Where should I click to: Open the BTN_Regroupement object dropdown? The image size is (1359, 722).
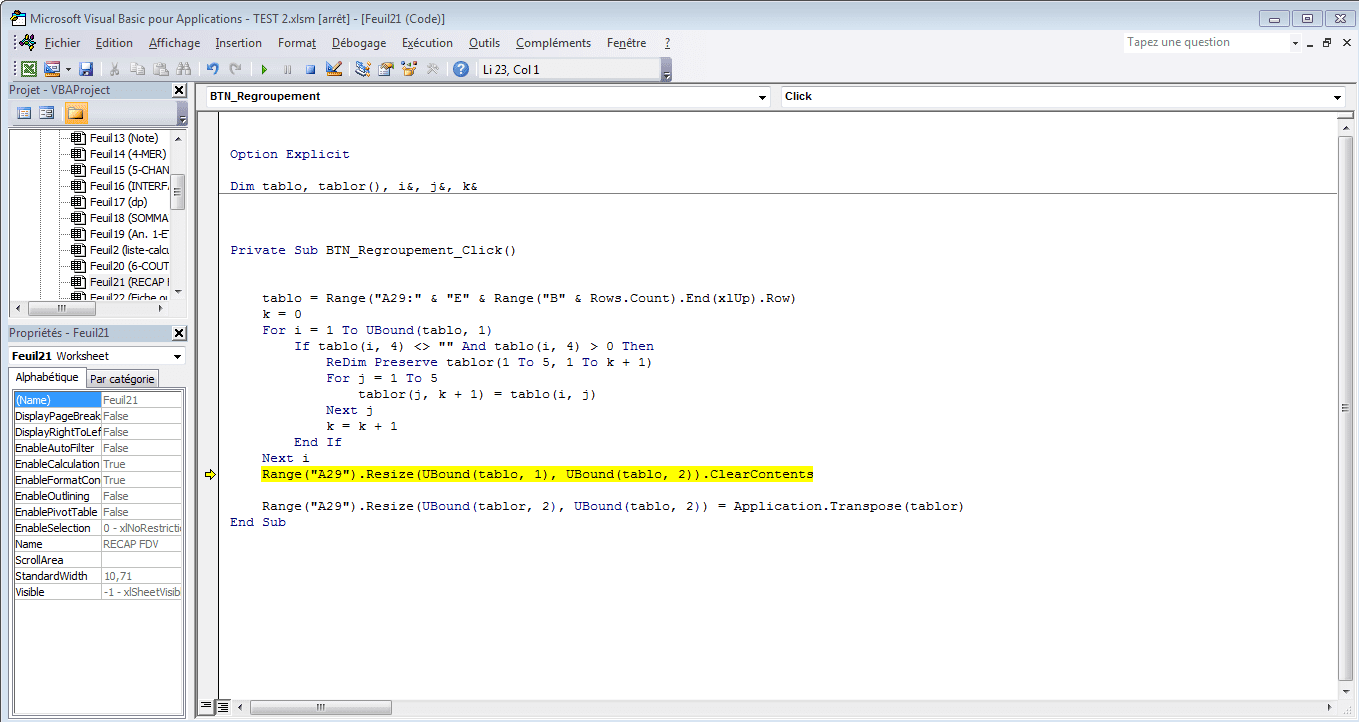pyautogui.click(x=761, y=97)
